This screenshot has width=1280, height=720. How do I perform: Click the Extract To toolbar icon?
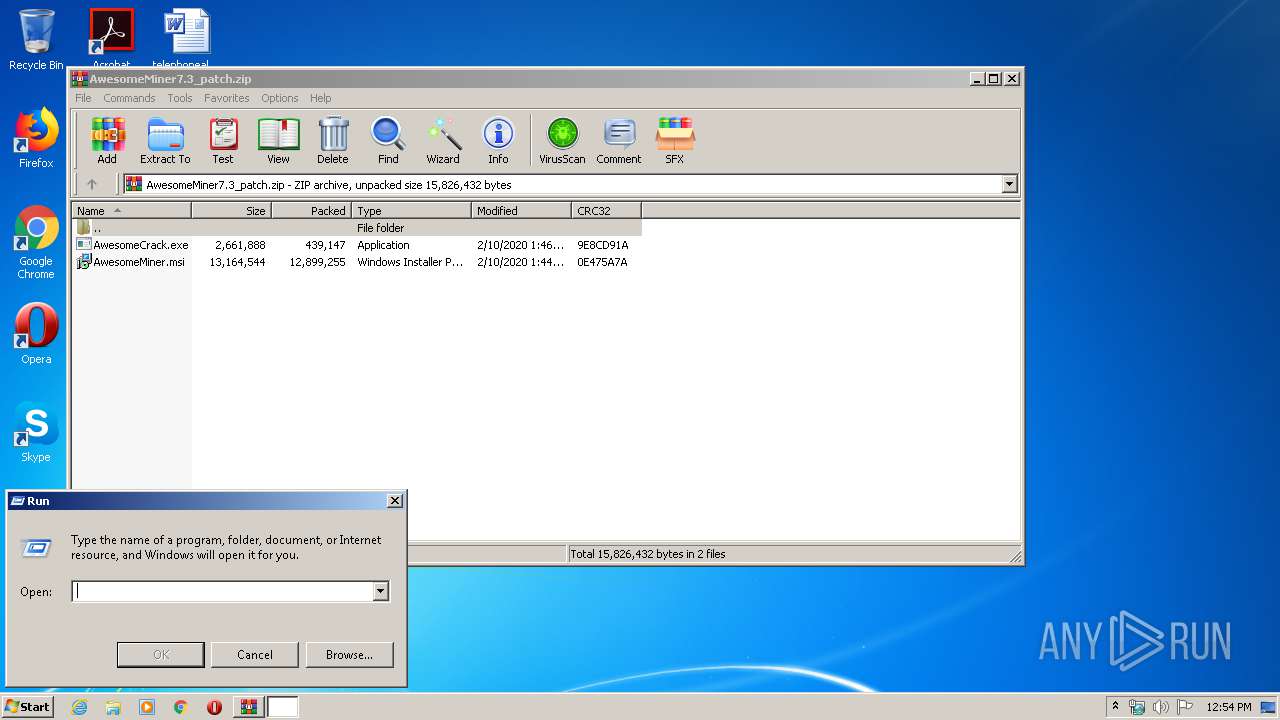tap(165, 140)
